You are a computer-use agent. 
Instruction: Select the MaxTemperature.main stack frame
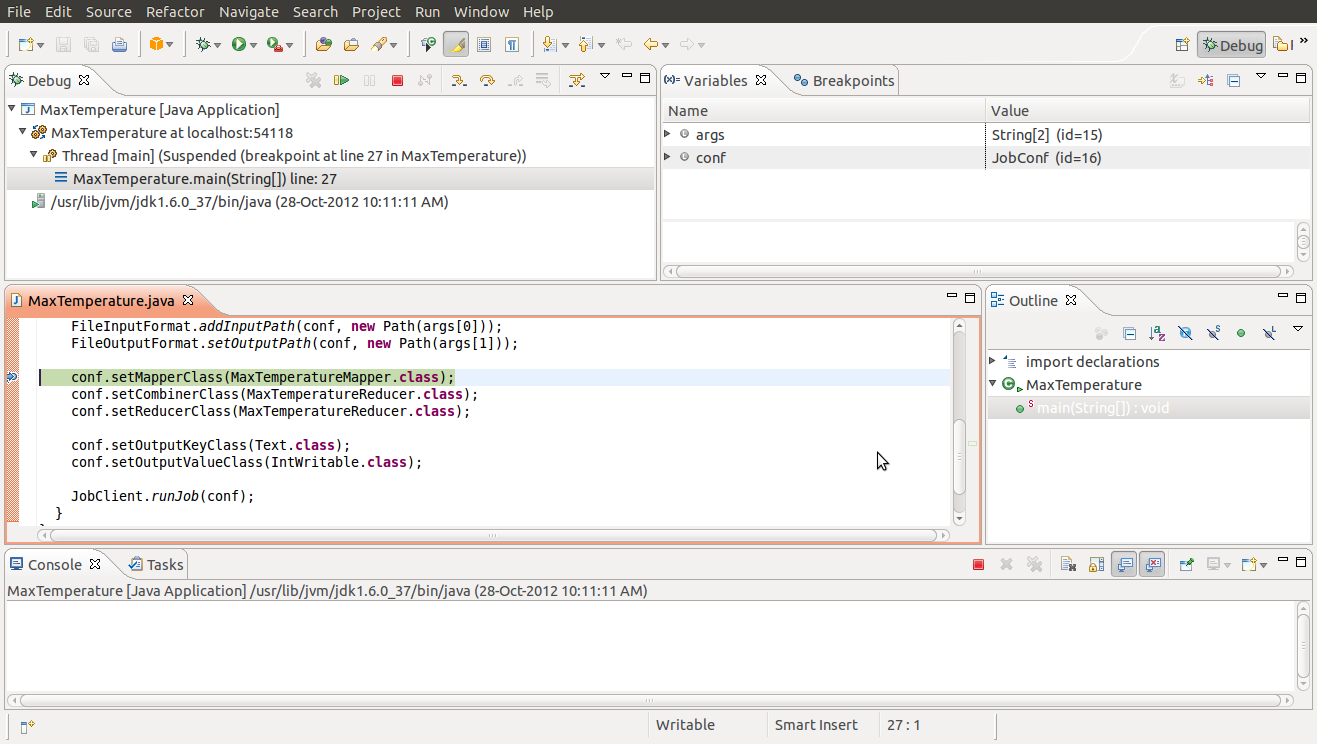(x=190, y=179)
